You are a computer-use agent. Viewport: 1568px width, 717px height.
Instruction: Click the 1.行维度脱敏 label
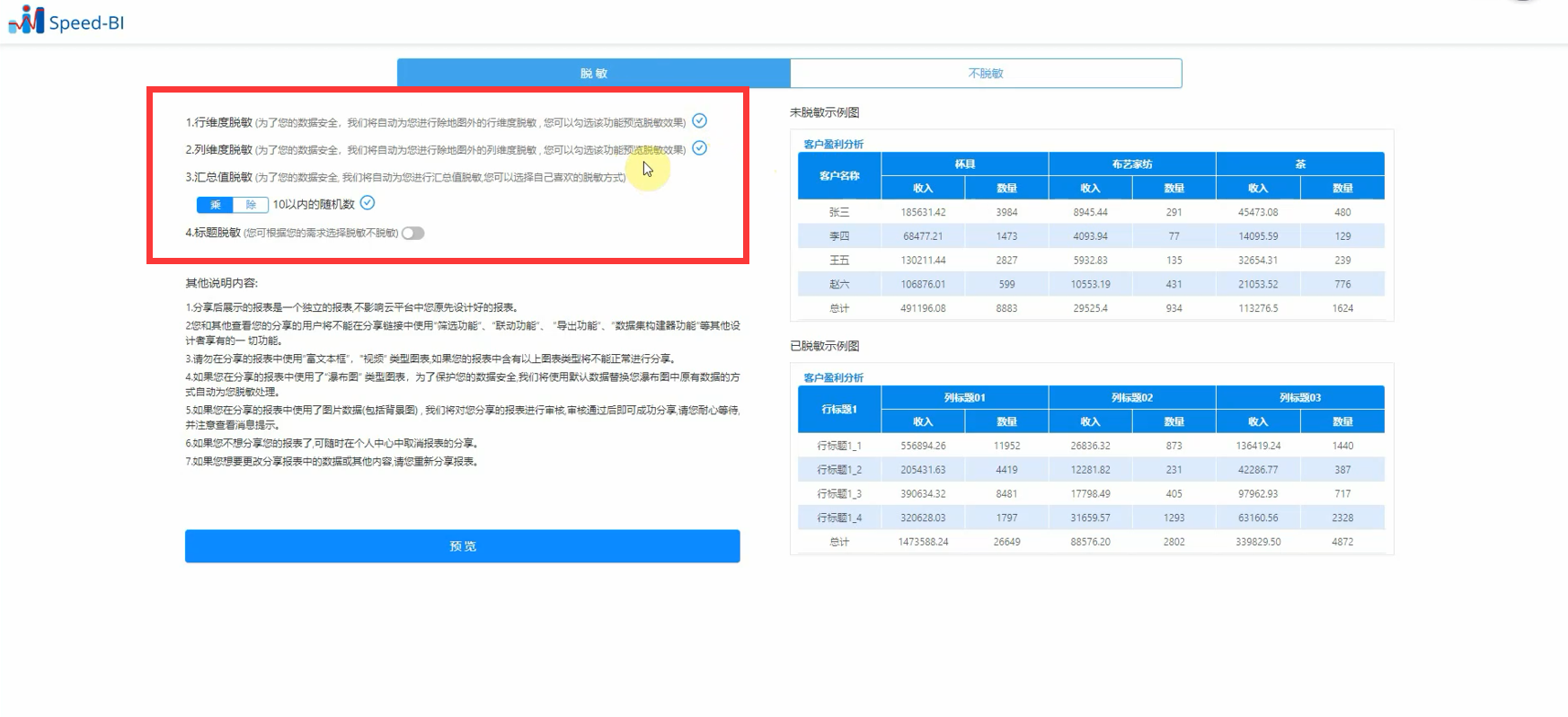point(219,122)
